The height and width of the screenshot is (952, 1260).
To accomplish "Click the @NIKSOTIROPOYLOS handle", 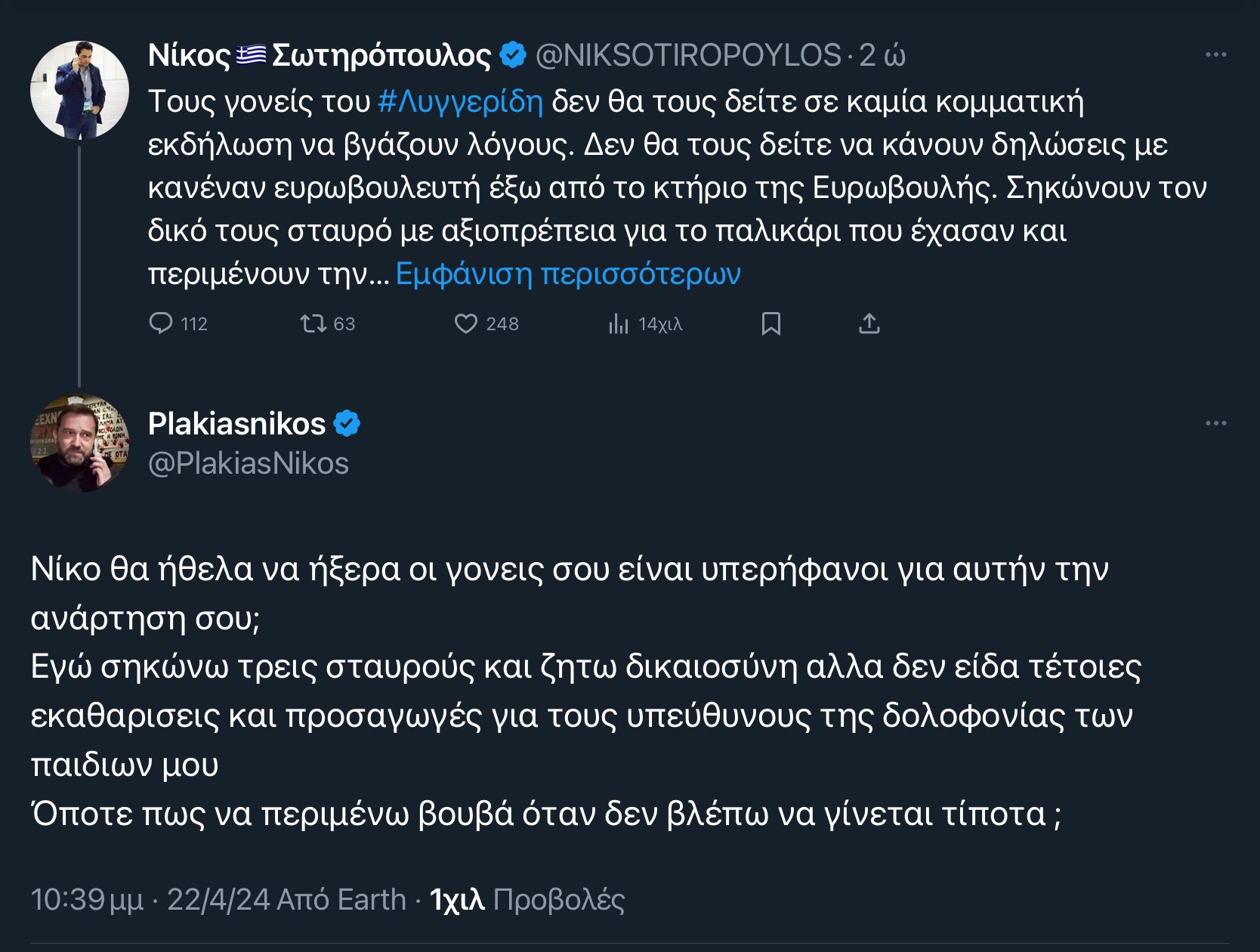I will [687, 55].
